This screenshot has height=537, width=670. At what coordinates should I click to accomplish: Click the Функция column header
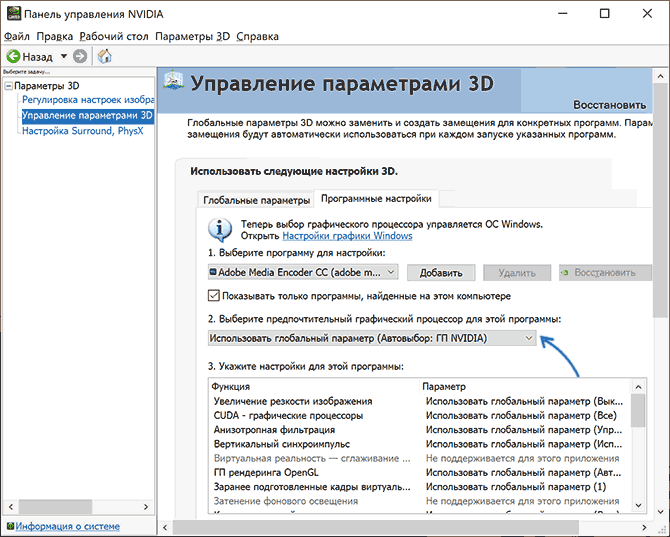(231, 387)
